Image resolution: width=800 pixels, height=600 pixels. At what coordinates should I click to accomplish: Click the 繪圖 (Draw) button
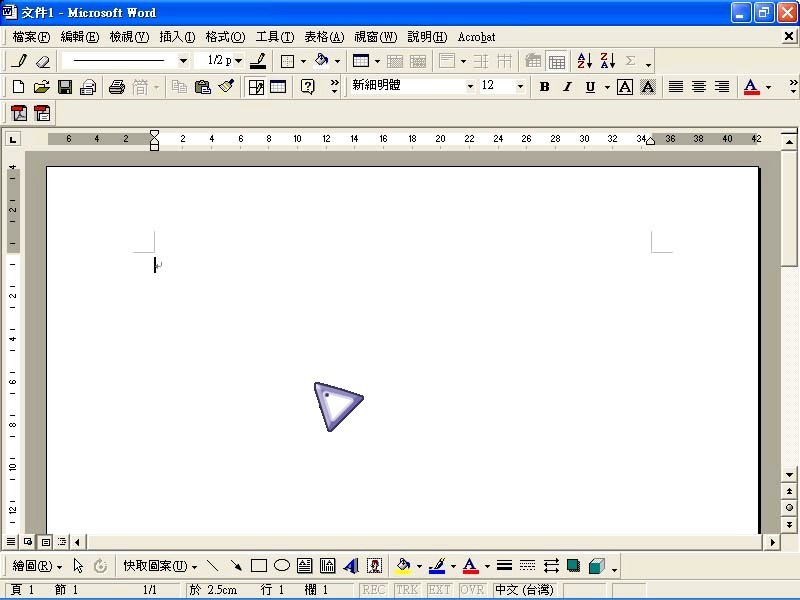37,566
